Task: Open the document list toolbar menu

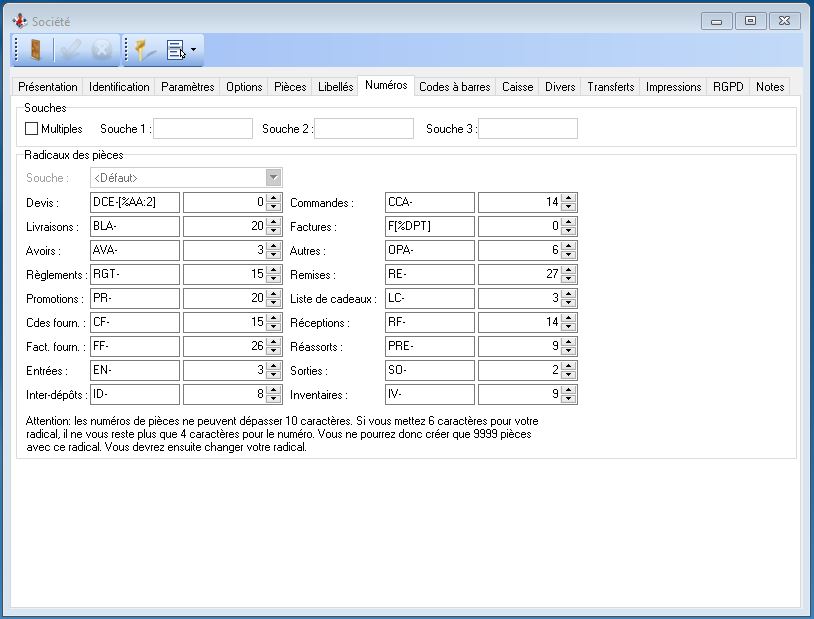Action: click(181, 50)
